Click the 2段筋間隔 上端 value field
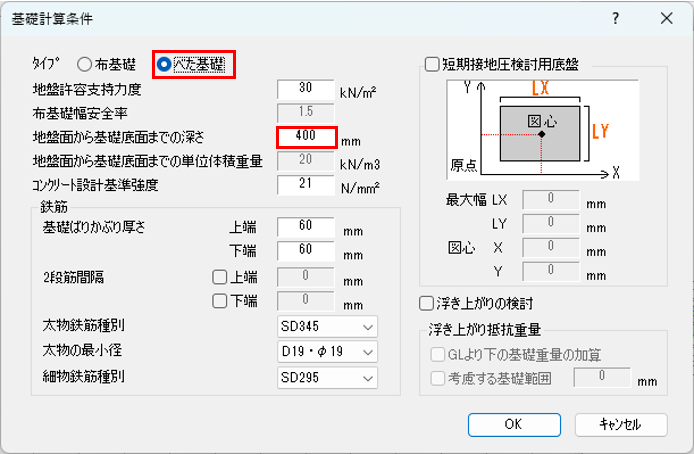The image size is (694, 454). (x=305, y=277)
